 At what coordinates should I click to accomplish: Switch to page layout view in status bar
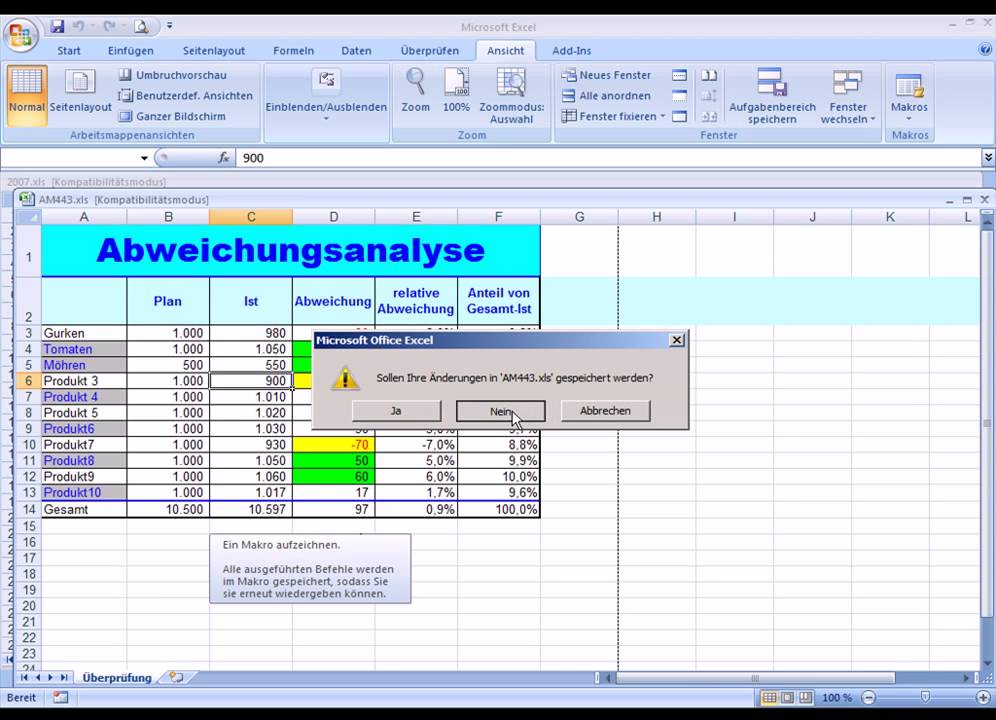coord(788,697)
